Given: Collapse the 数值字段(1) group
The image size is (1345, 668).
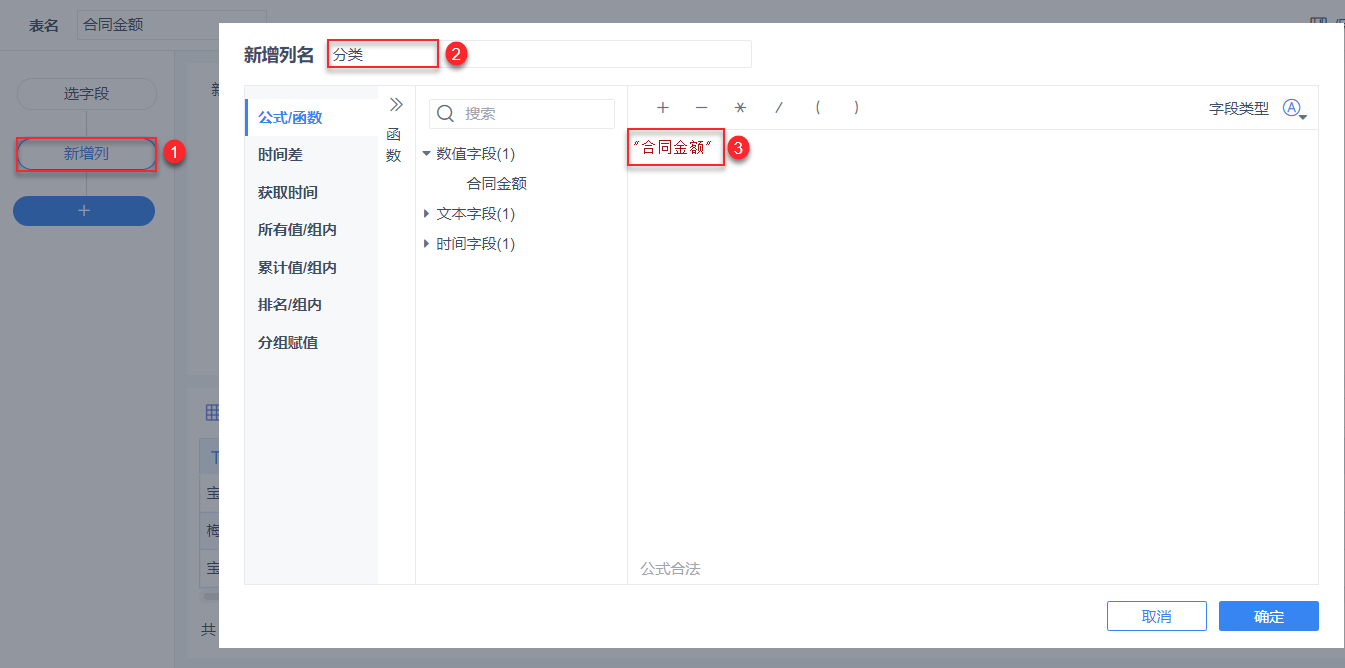Looking at the screenshot, I should (x=427, y=154).
